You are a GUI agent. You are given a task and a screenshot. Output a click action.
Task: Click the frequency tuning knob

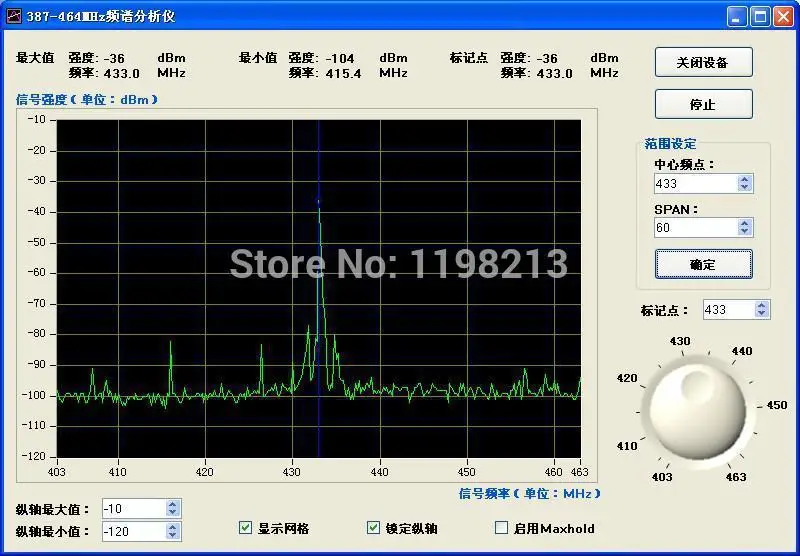[697, 410]
